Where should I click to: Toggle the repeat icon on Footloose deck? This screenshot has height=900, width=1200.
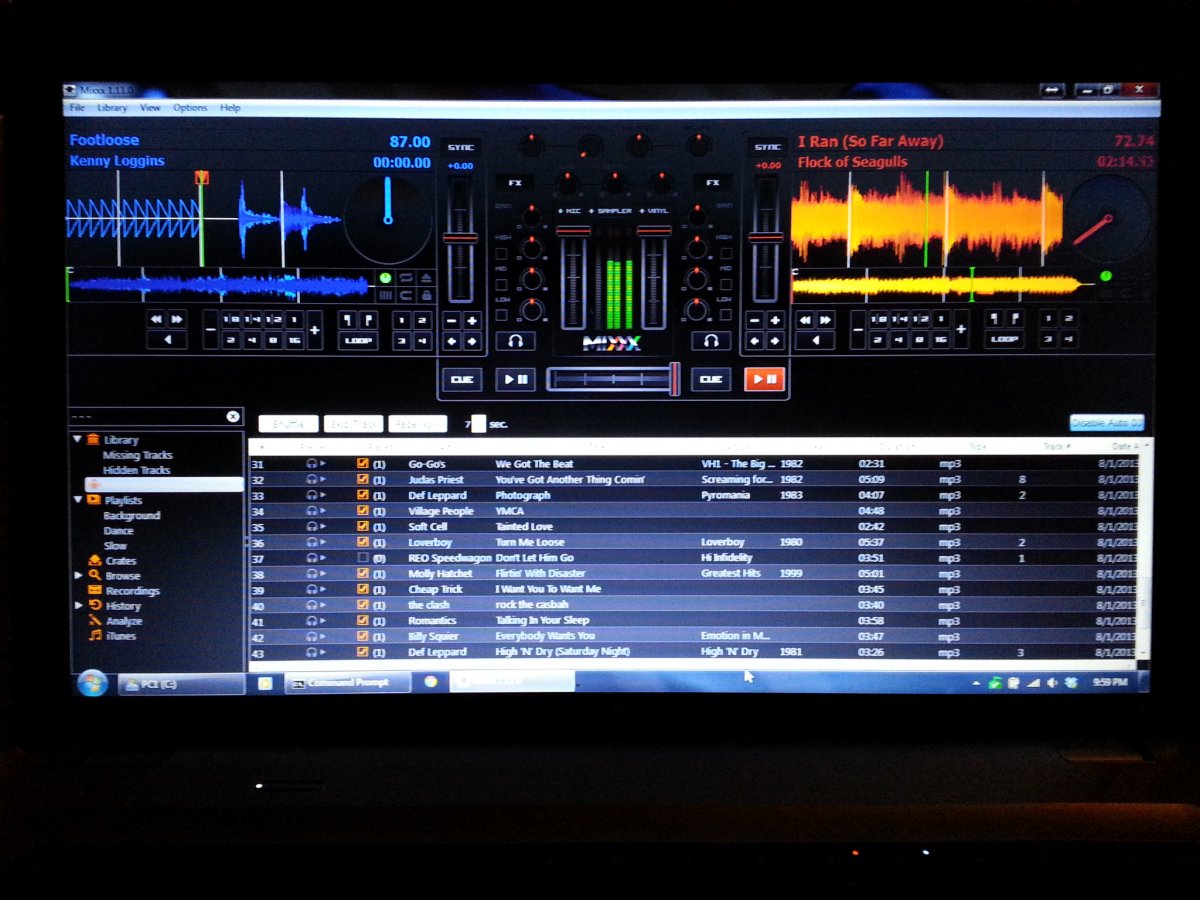406,277
